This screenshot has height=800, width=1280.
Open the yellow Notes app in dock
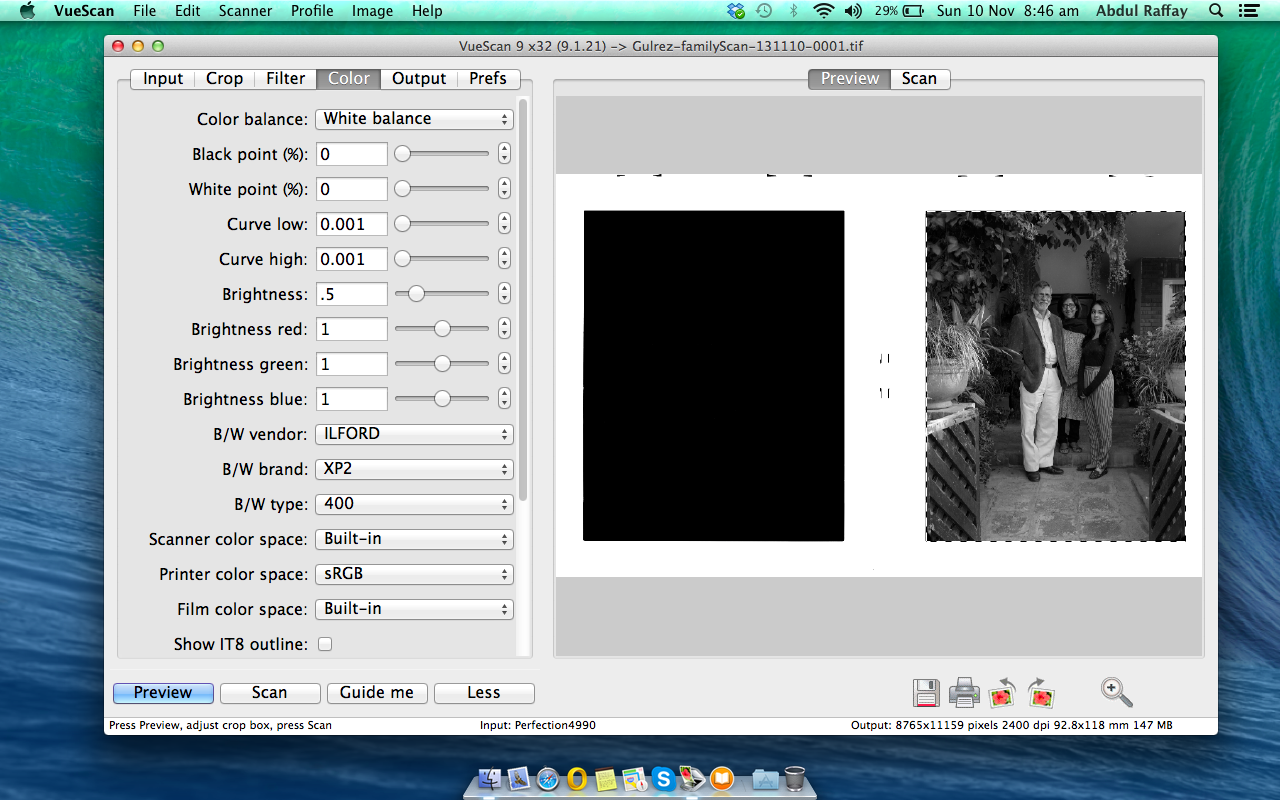(x=605, y=778)
